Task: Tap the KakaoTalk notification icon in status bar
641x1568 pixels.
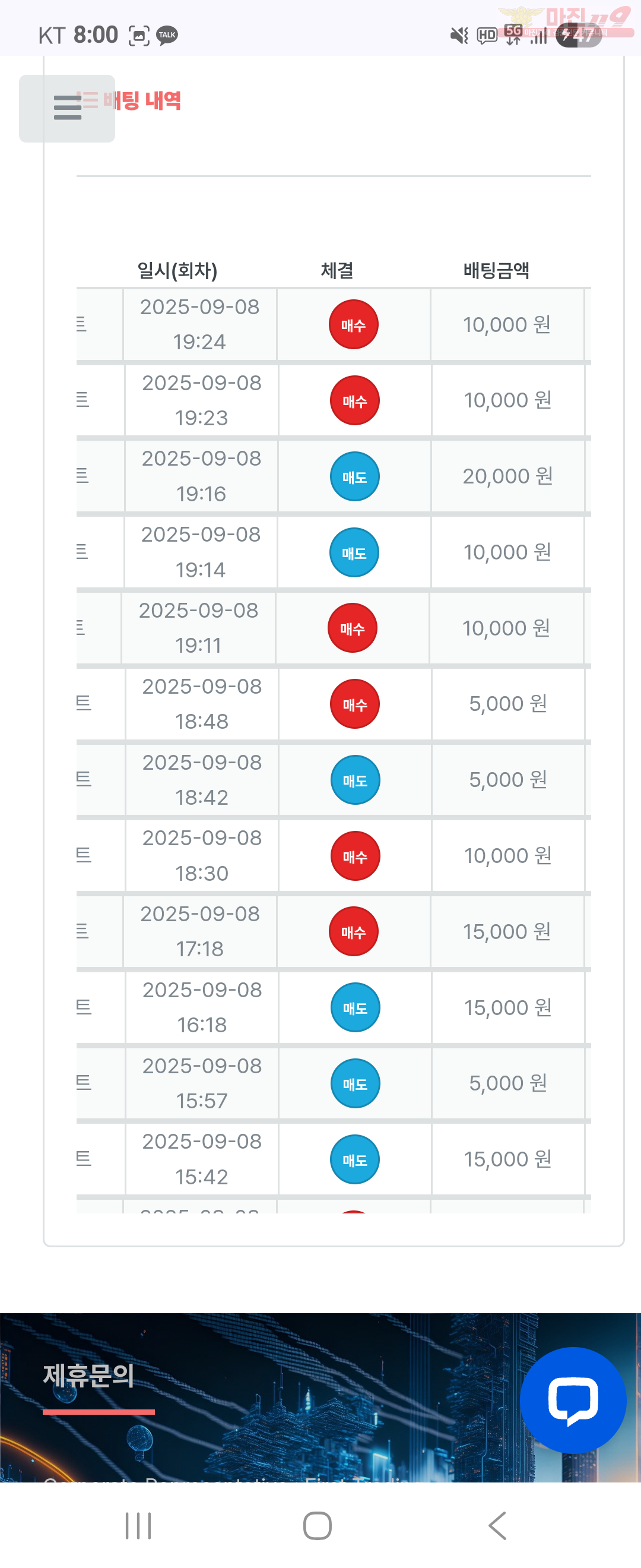Action: point(167,35)
